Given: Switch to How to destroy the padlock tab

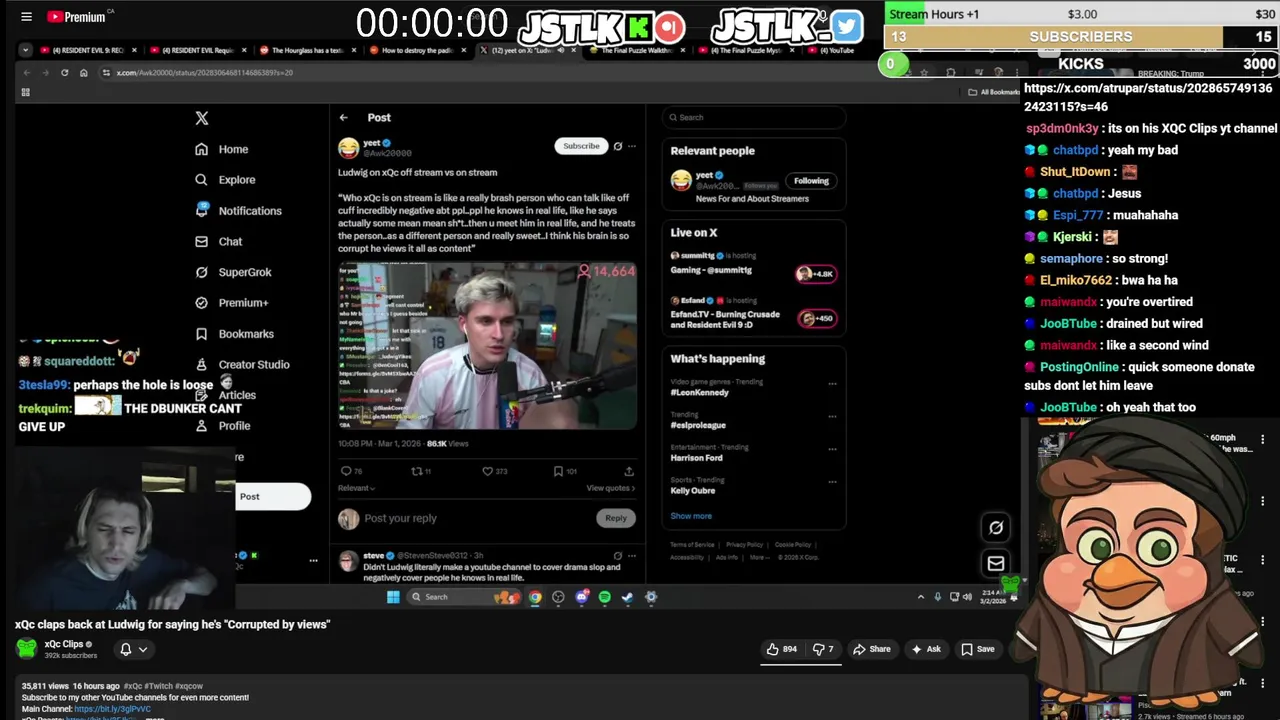Looking at the screenshot, I should (416, 50).
